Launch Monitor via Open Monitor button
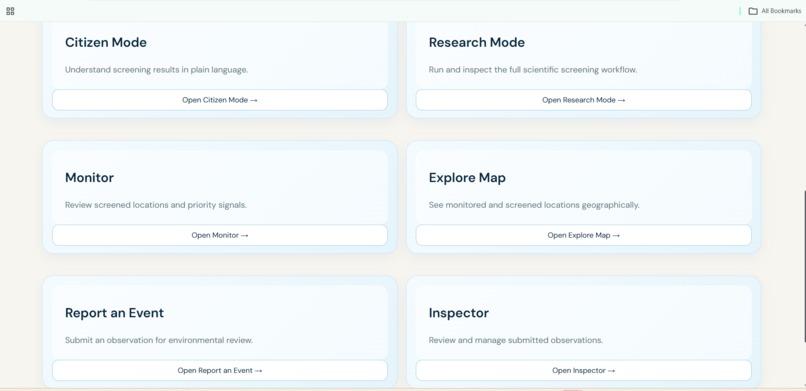 219,235
